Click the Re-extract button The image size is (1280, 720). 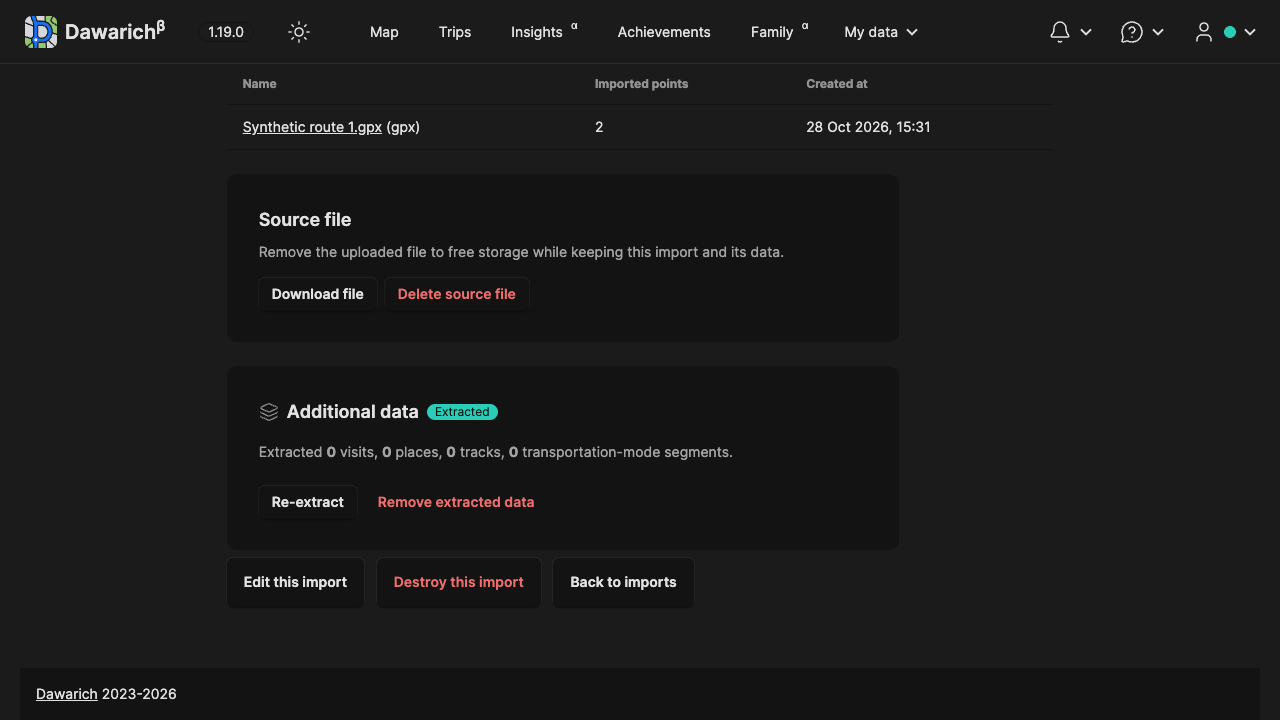pos(308,502)
